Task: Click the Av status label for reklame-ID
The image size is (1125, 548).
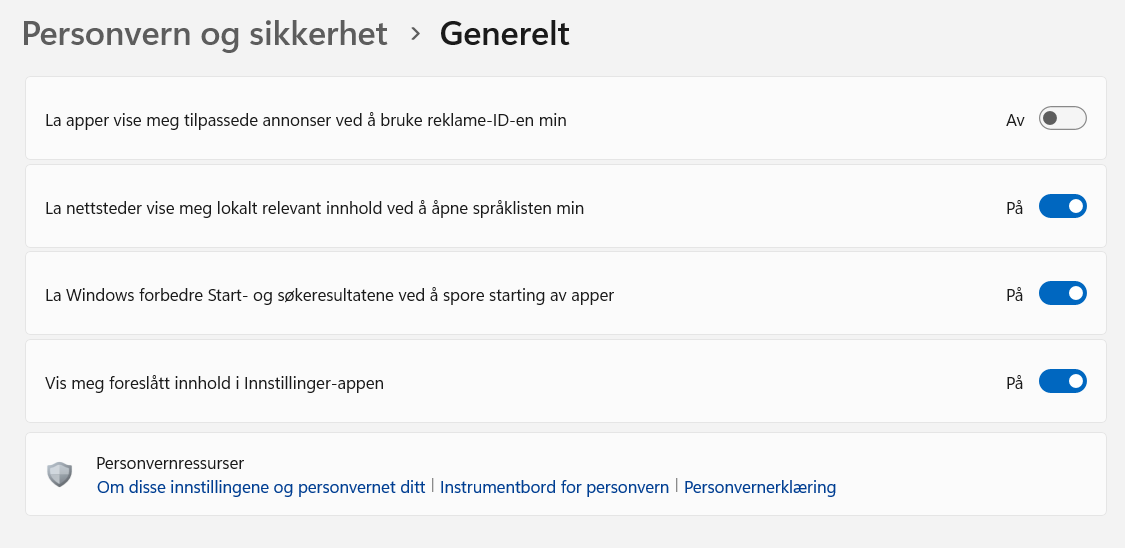Action: [1015, 120]
